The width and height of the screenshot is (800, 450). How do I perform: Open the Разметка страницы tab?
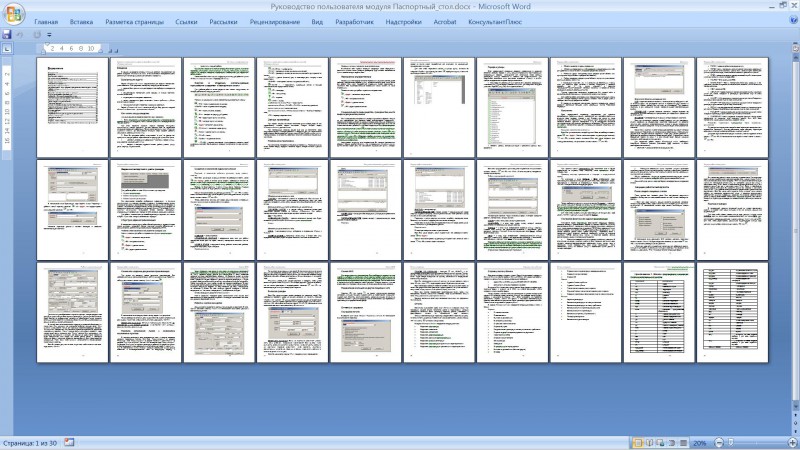coord(135,22)
